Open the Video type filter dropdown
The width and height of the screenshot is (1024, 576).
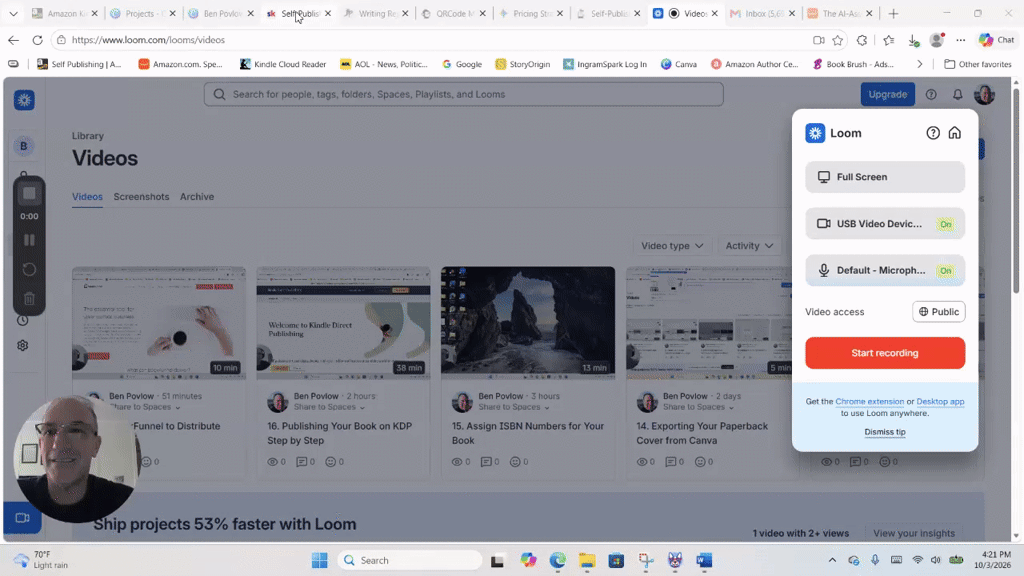tap(672, 246)
